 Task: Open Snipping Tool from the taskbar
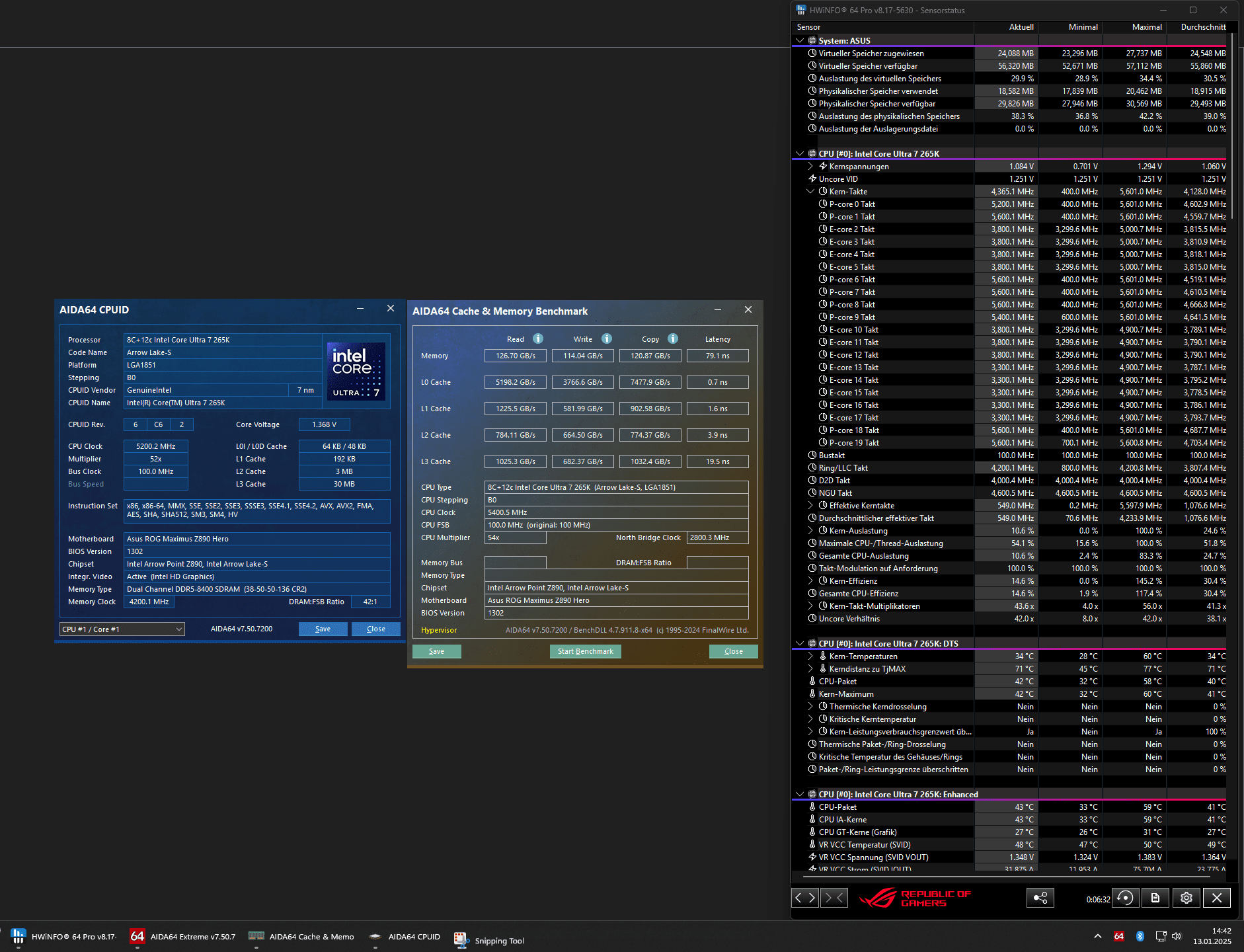click(489, 940)
